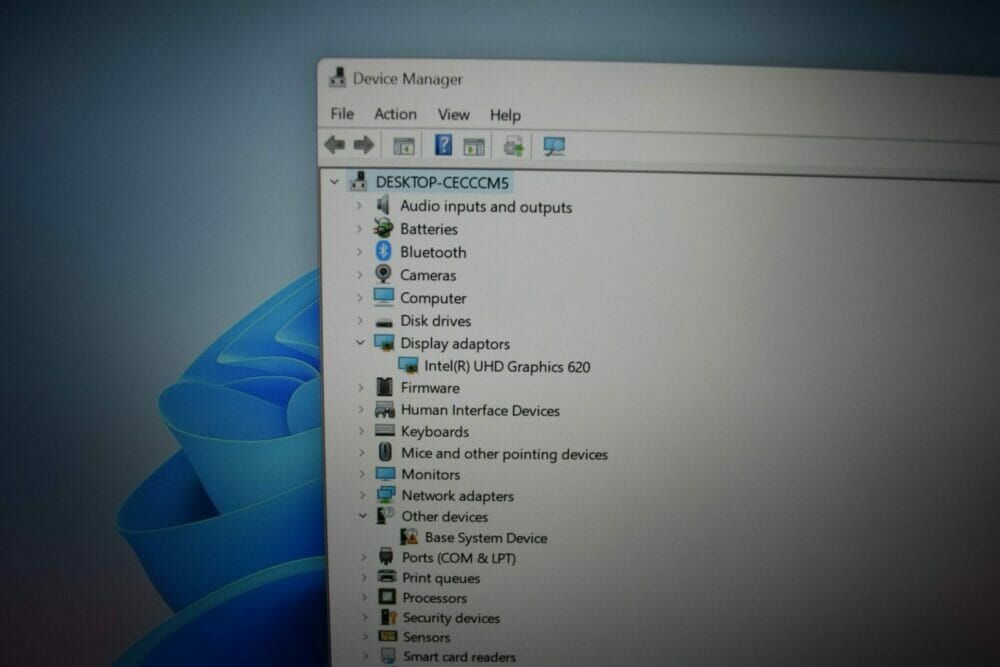Expand the Computer node arrow

click(359, 298)
